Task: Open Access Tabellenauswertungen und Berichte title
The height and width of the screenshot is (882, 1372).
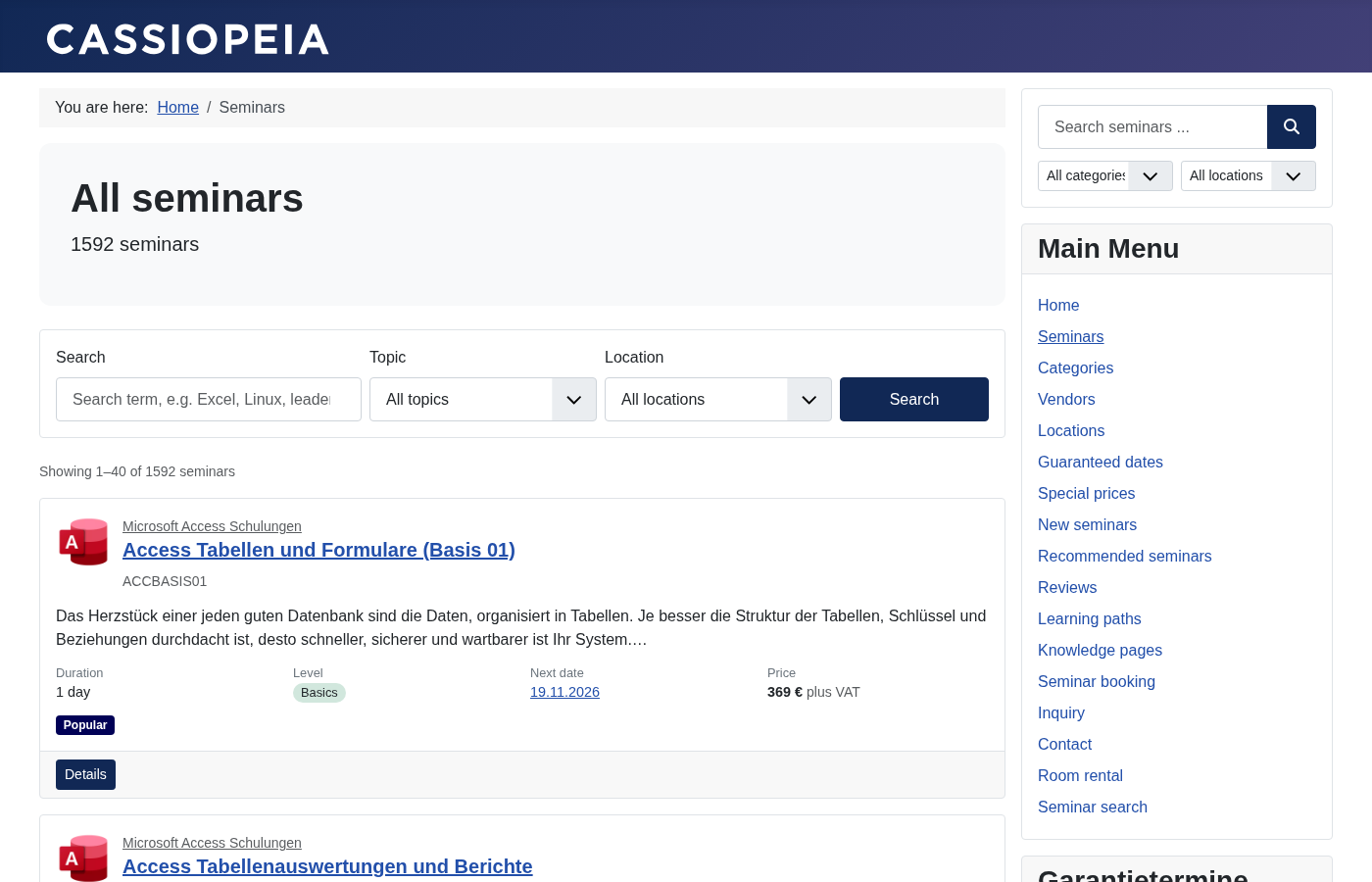Action: point(327,866)
